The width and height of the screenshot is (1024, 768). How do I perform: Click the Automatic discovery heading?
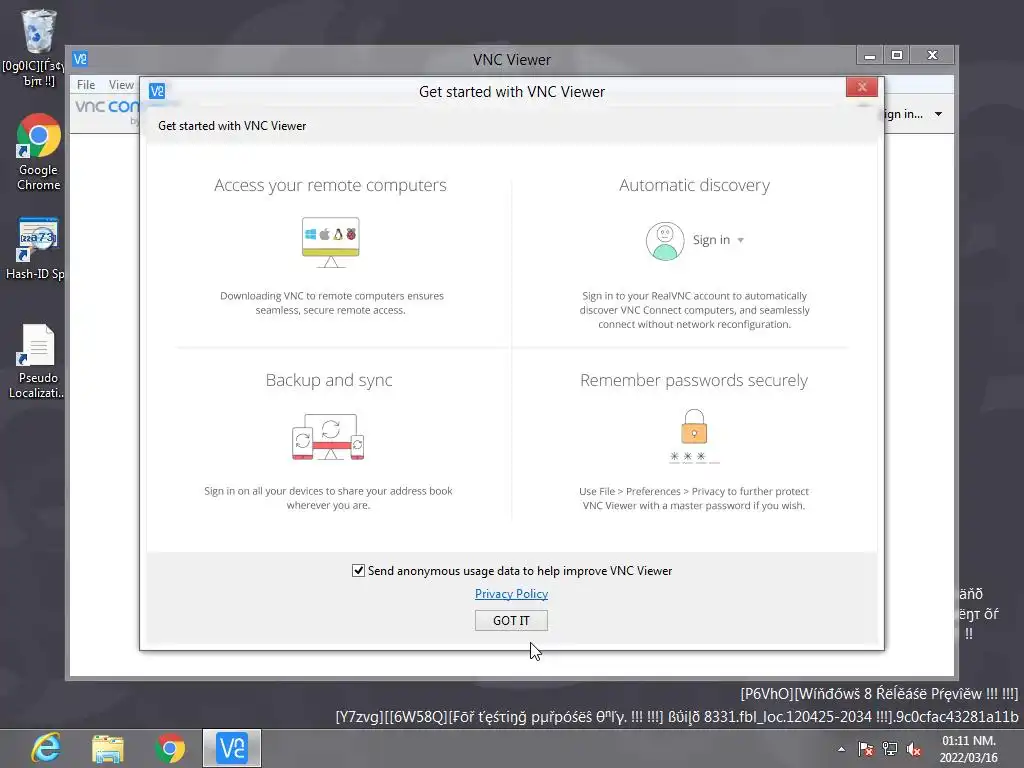click(x=694, y=185)
